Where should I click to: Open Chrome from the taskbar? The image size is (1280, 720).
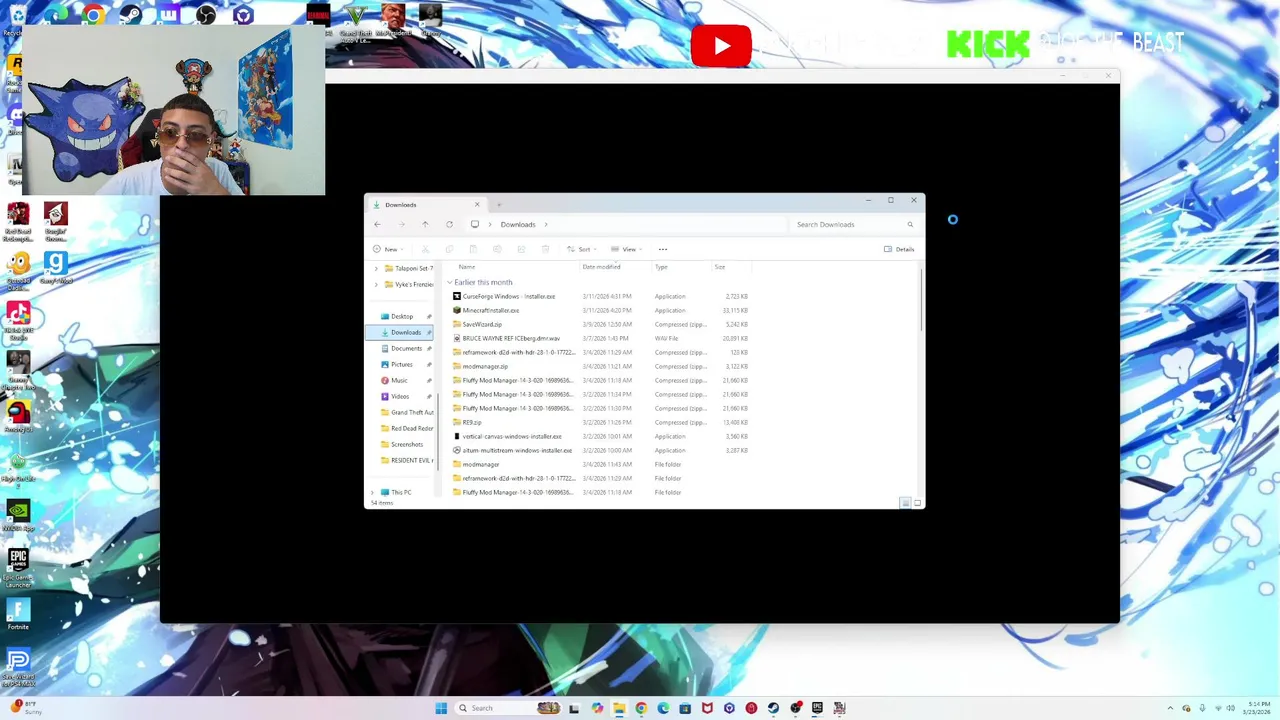click(641, 708)
